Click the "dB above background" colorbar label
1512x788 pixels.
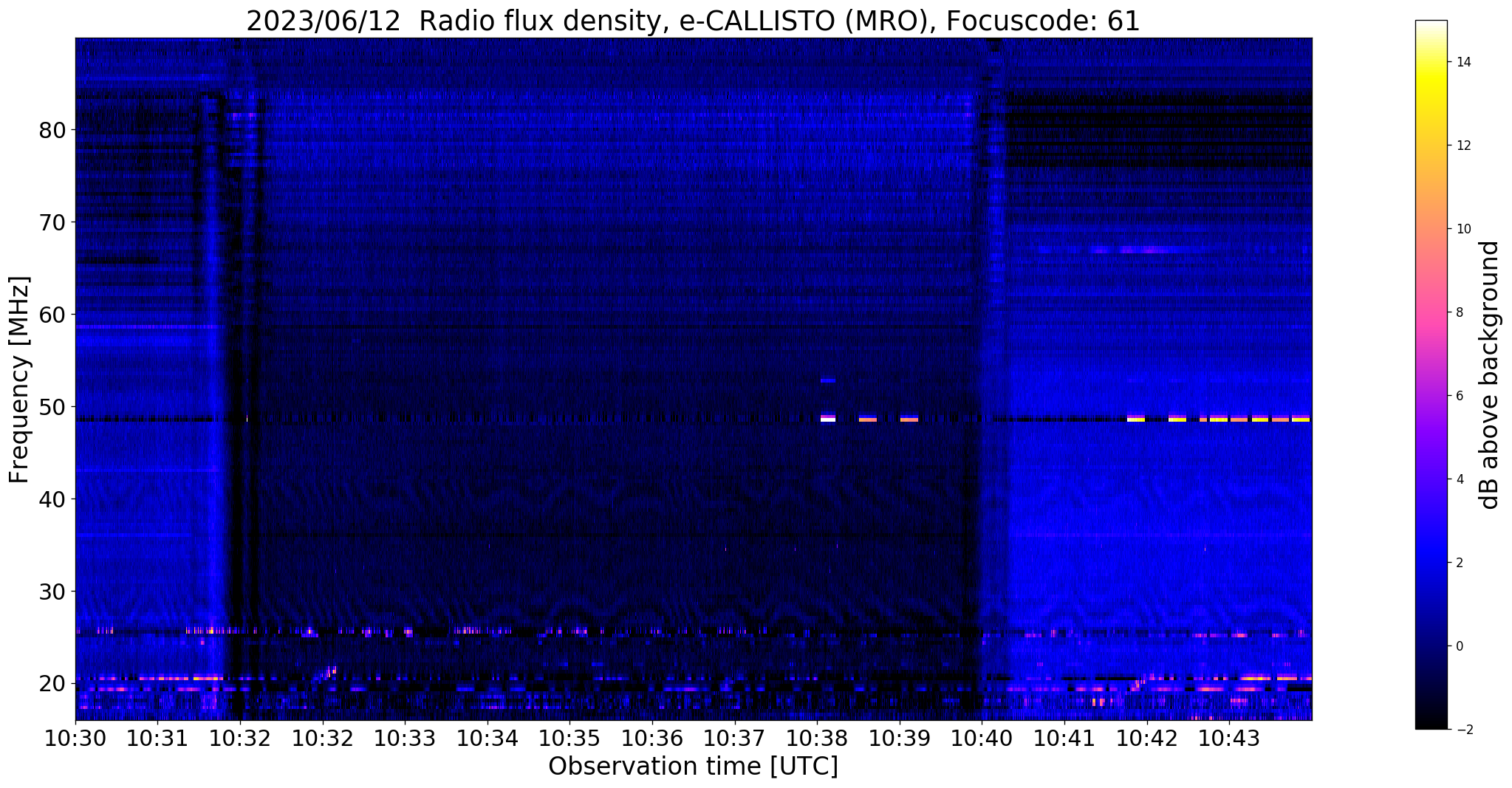click(1490, 375)
